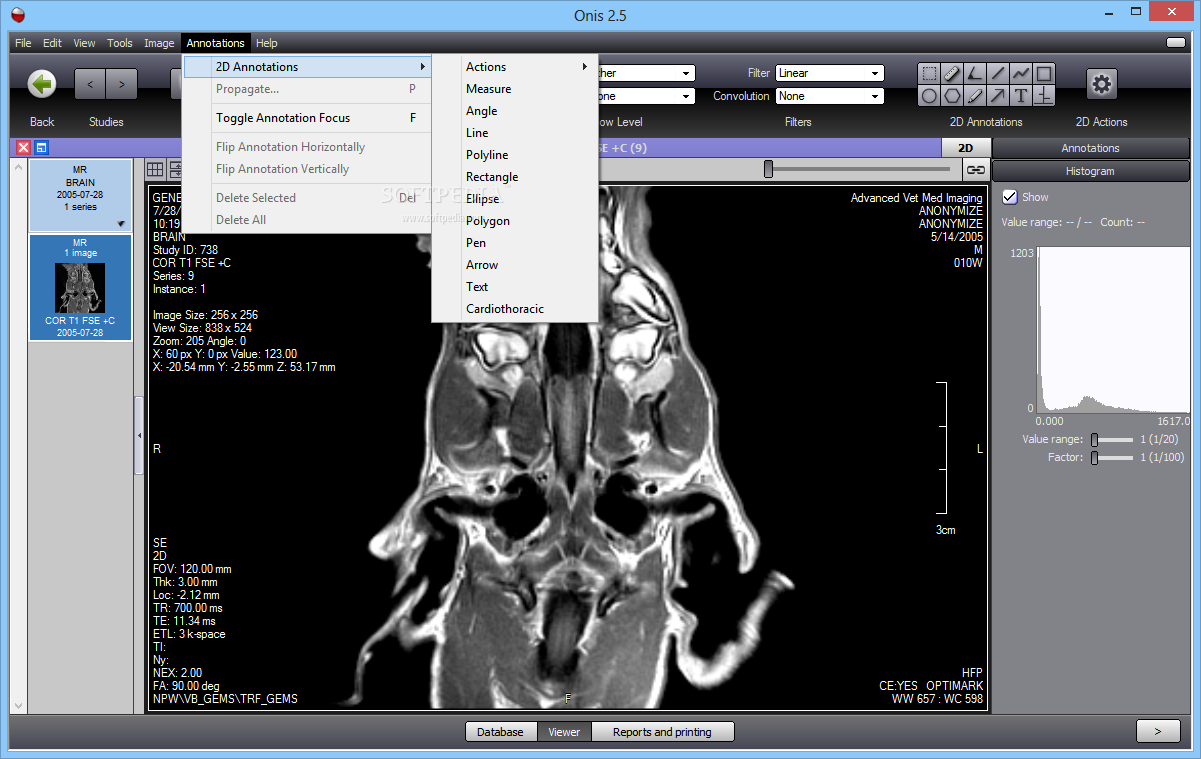Select the Text annotation tool icon
1201x759 pixels.
(x=1021, y=96)
